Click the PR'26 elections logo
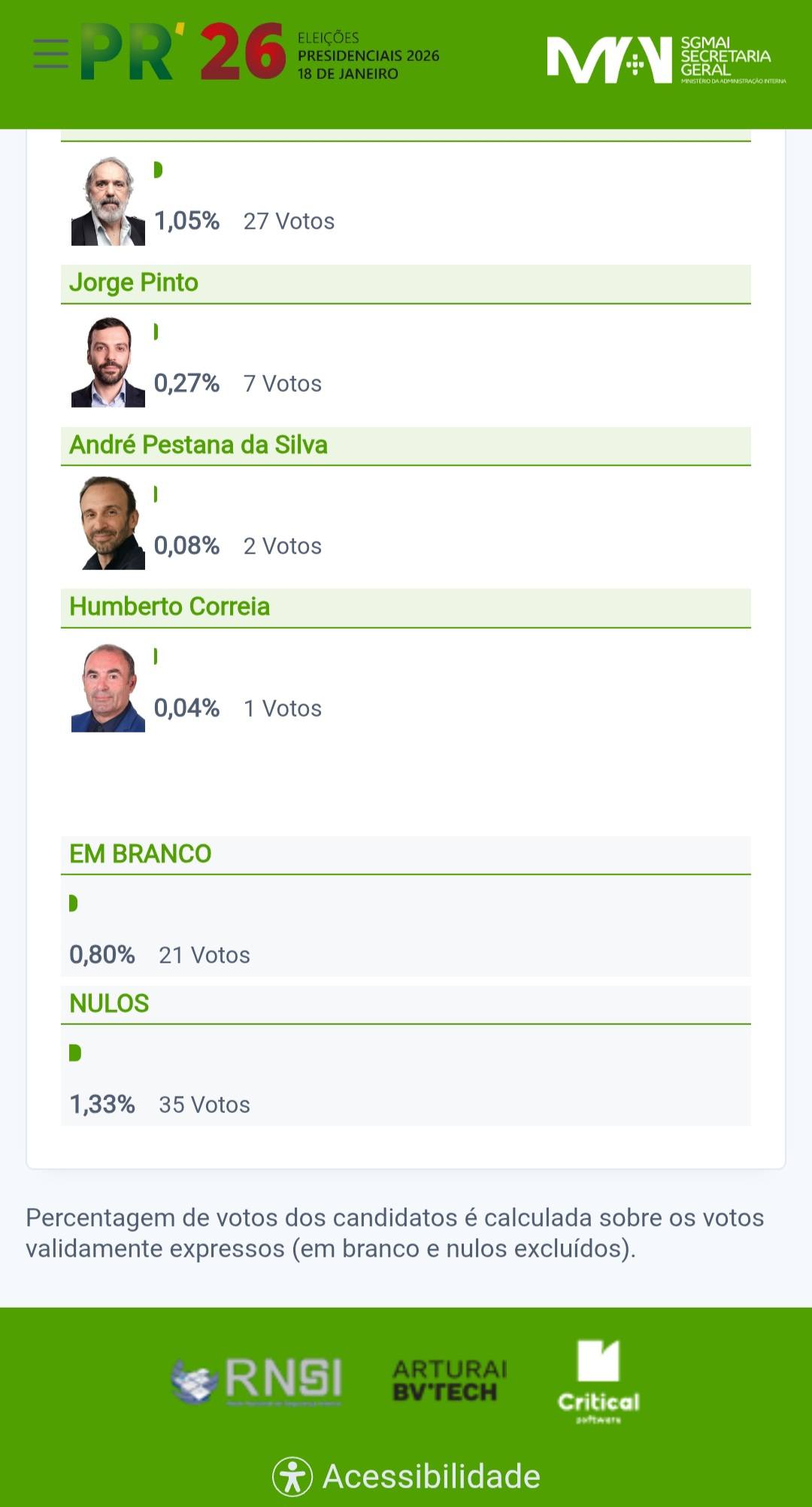The width and height of the screenshot is (812, 1507). (x=183, y=53)
